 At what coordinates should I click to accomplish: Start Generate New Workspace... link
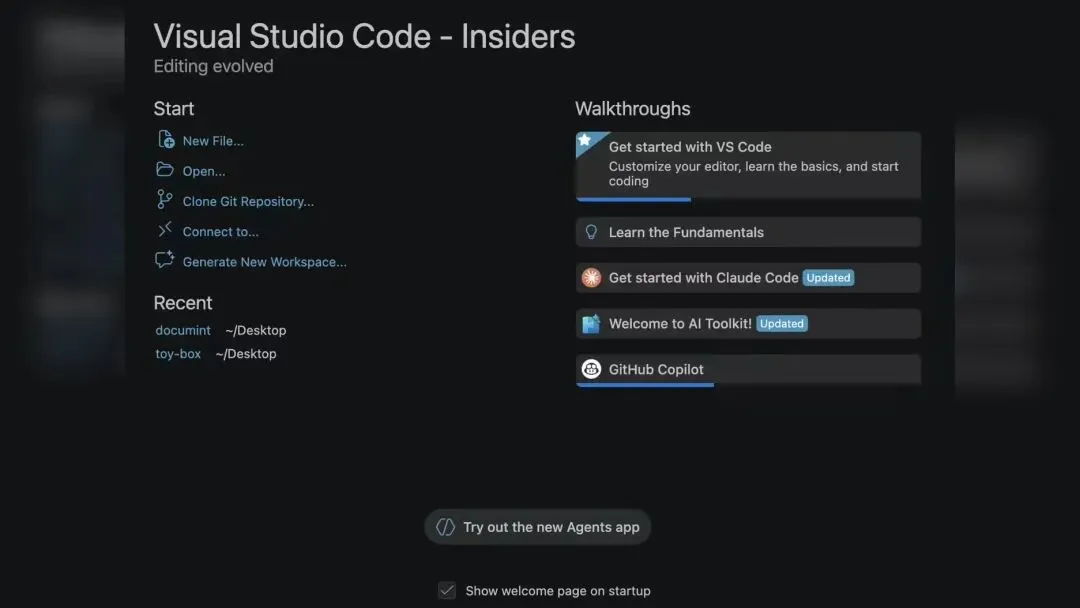[264, 262]
